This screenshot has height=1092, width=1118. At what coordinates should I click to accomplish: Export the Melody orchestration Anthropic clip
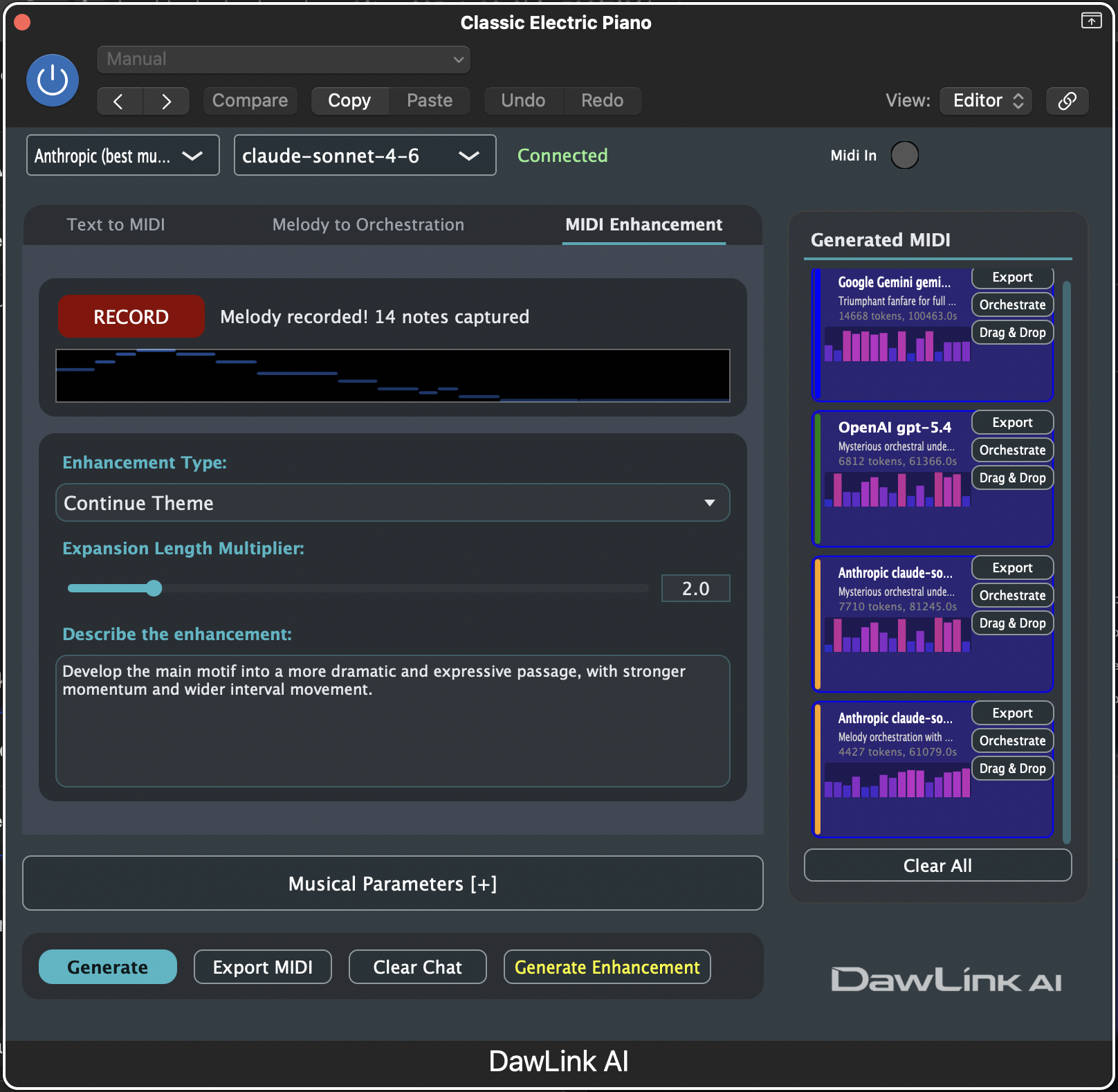tap(1012, 713)
